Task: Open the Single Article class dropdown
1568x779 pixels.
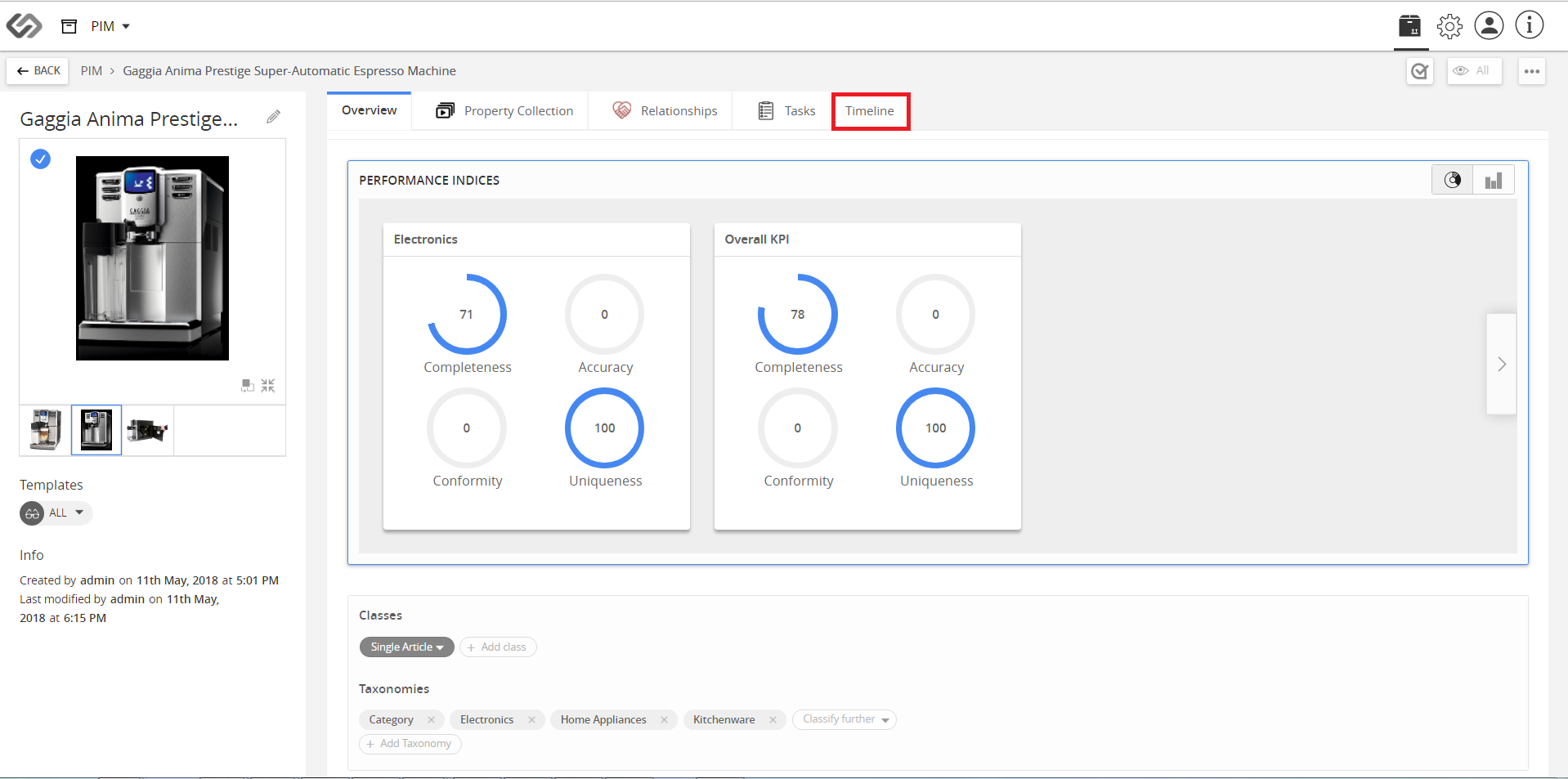Action: pyautogui.click(x=406, y=647)
